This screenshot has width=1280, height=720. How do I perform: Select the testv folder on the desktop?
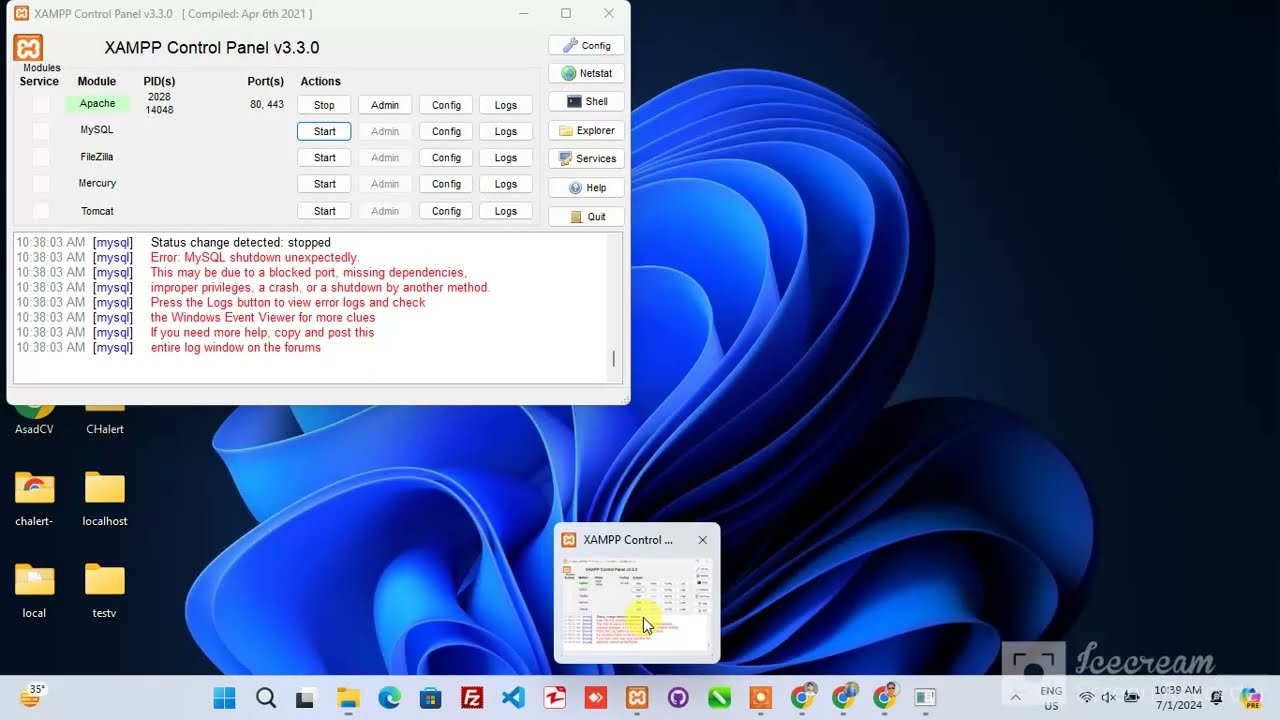point(105,590)
